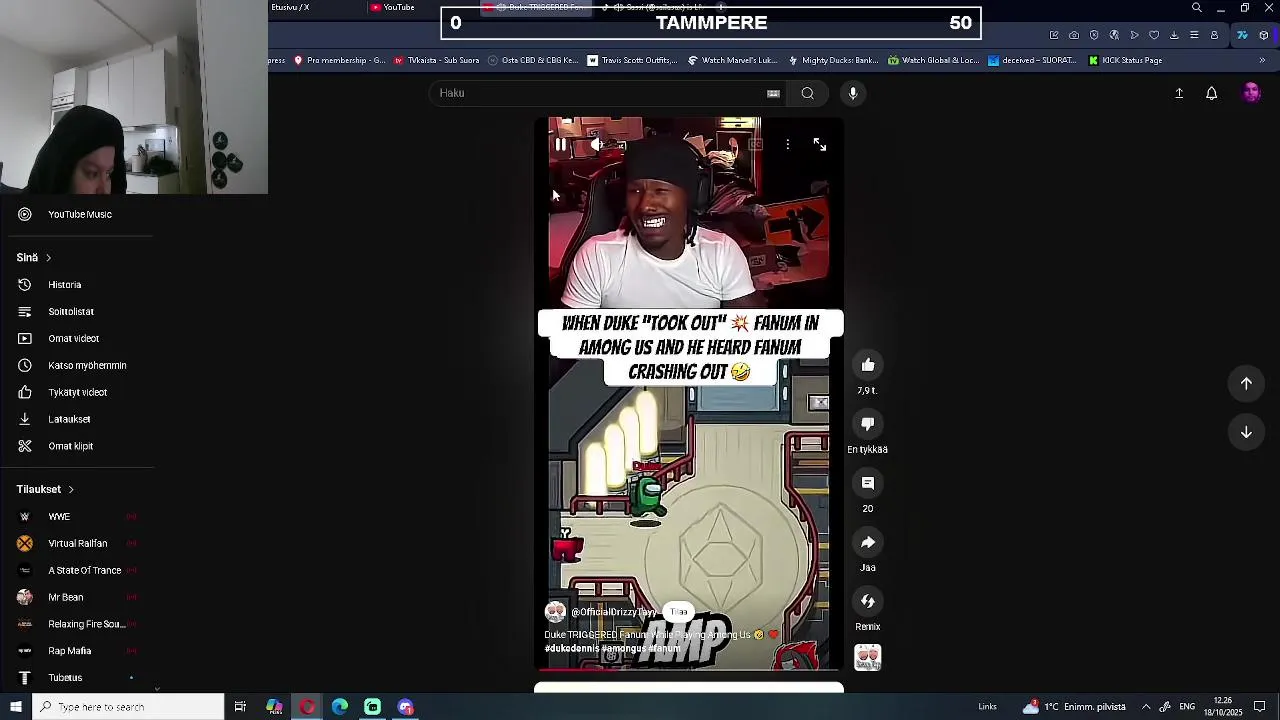
Task: Open Windows Start menu
Action: pos(15,707)
